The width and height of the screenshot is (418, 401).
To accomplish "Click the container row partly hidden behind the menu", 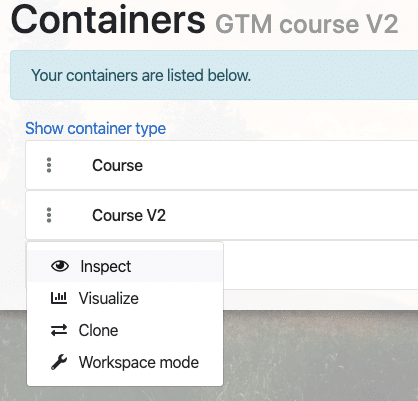I will 320,265.
